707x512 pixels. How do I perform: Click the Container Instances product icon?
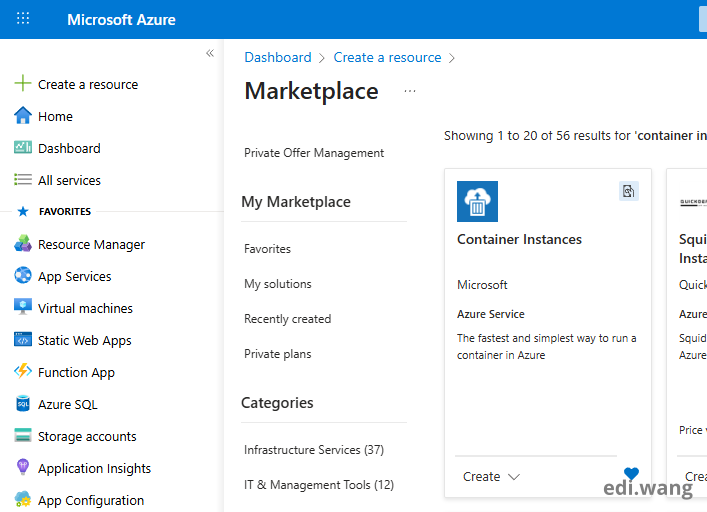point(477,201)
